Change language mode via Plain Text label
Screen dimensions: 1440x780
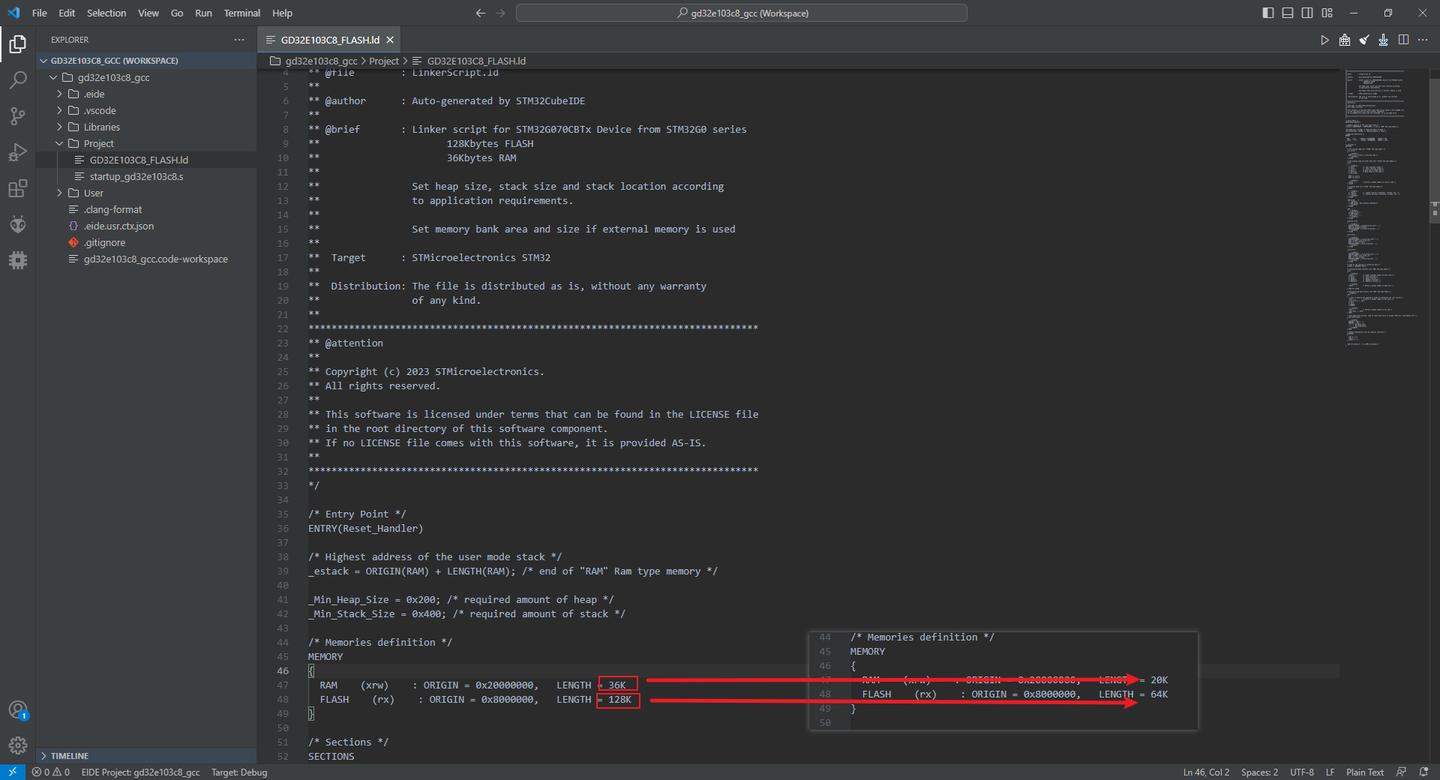click(x=1365, y=771)
